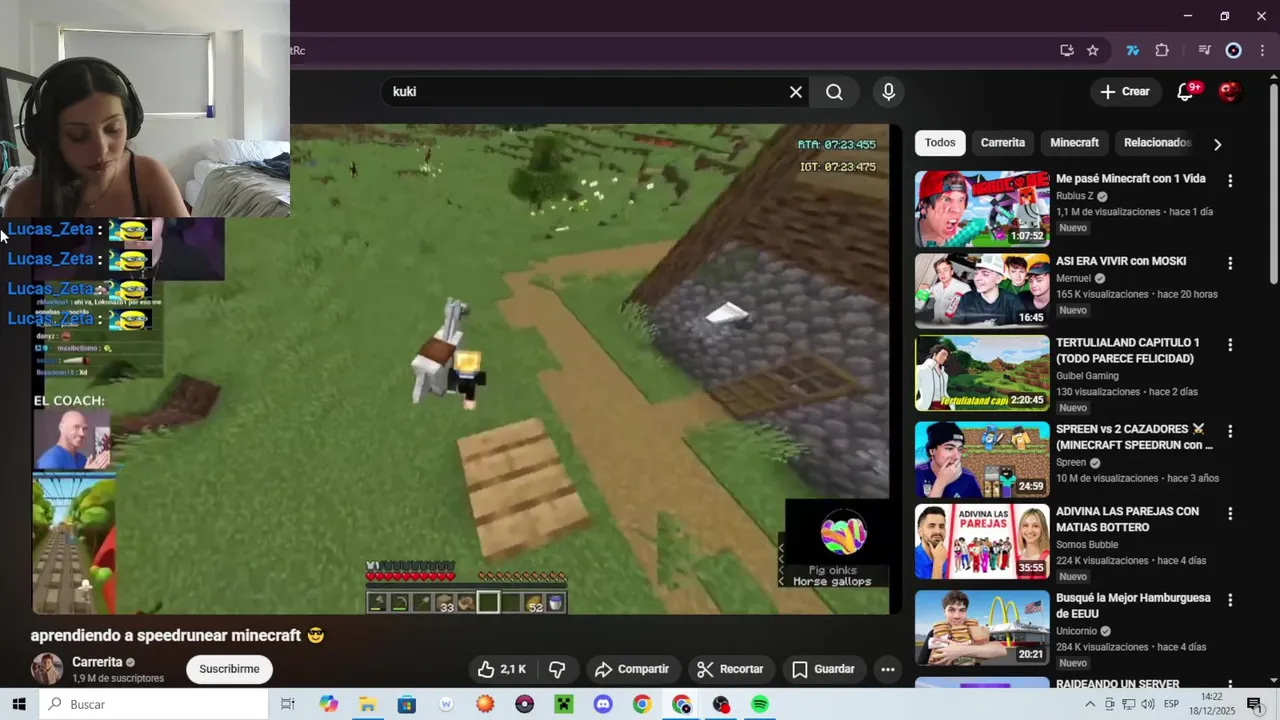Open Windows Start button
1280x720 pixels.
[19, 704]
